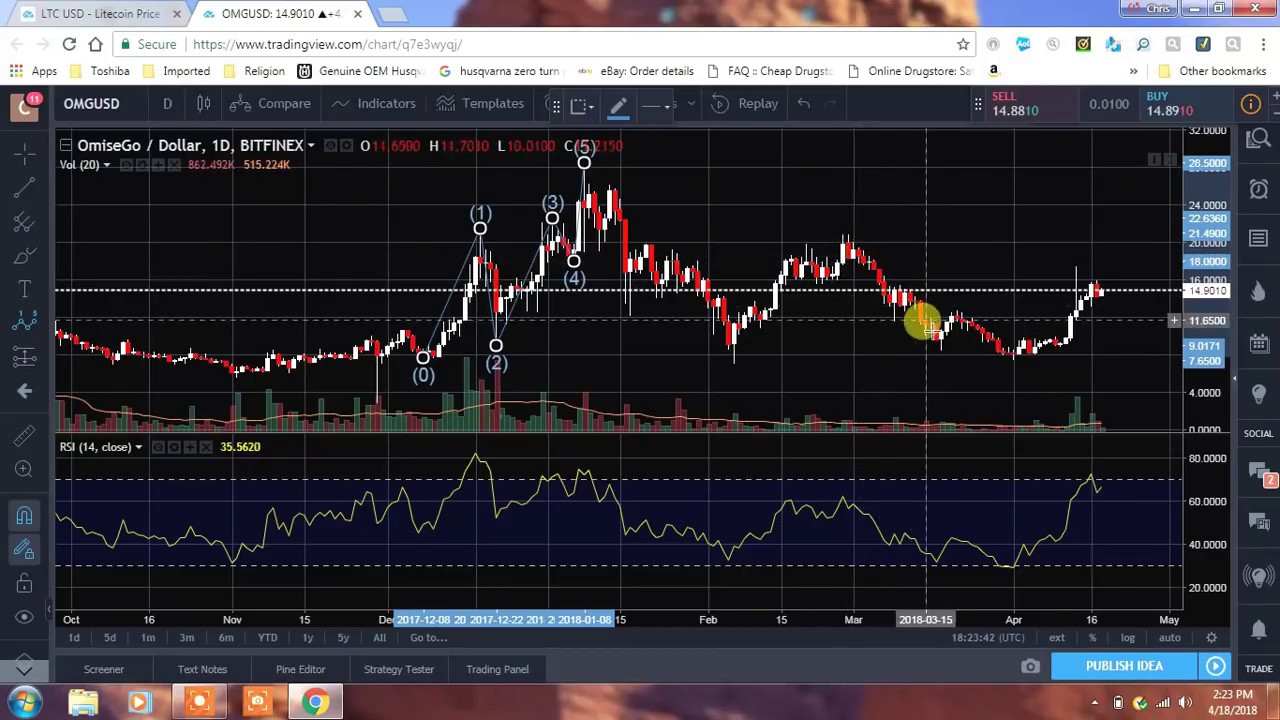
Task: Open the prediction and measurement tools
Action: 25,356
